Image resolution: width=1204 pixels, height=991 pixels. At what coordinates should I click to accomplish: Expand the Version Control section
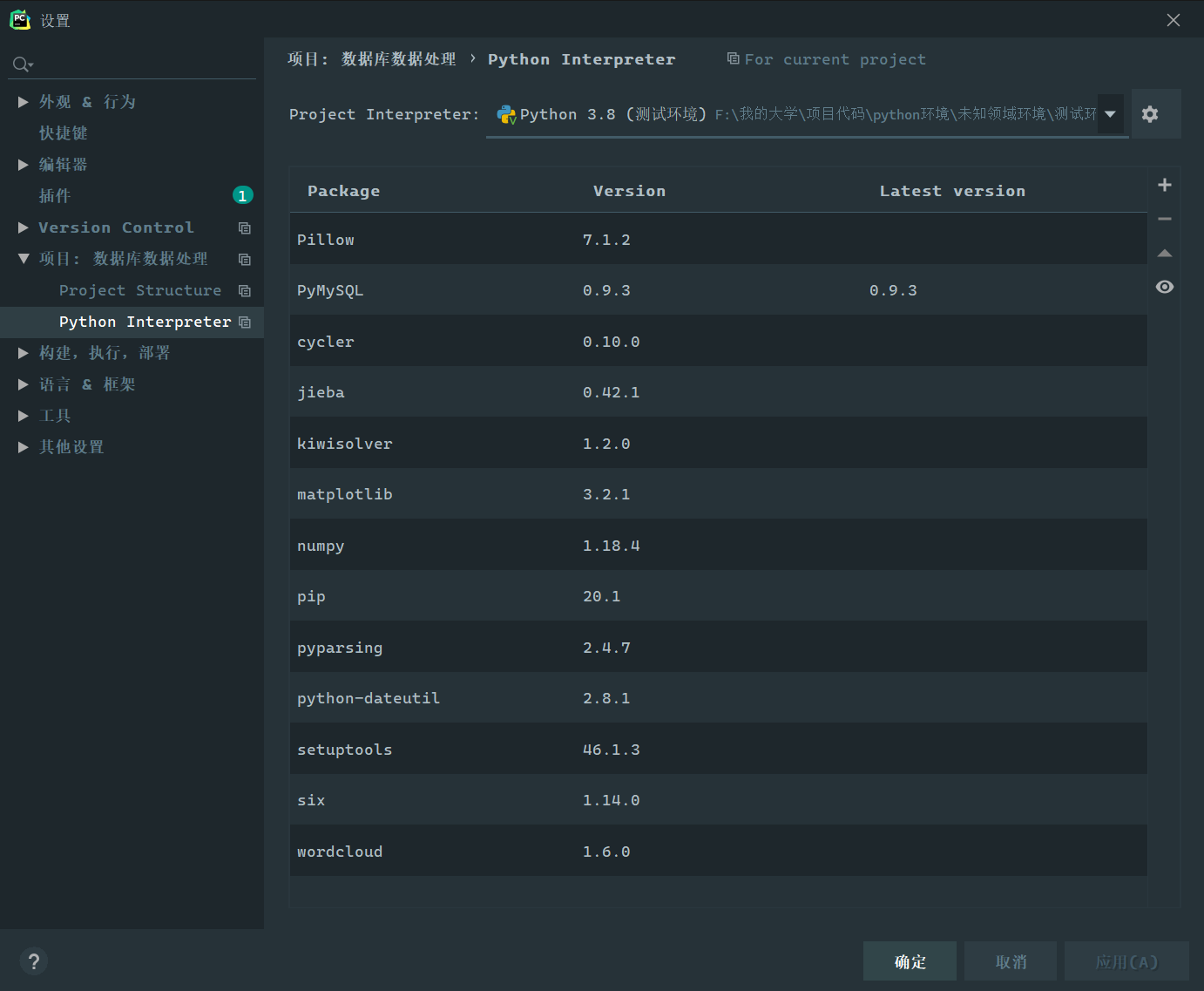[x=24, y=227]
